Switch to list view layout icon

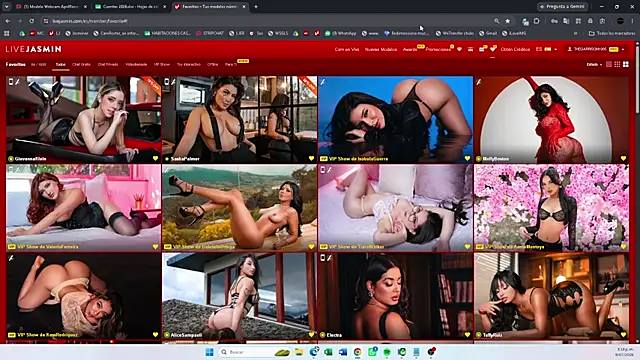click(x=609, y=64)
